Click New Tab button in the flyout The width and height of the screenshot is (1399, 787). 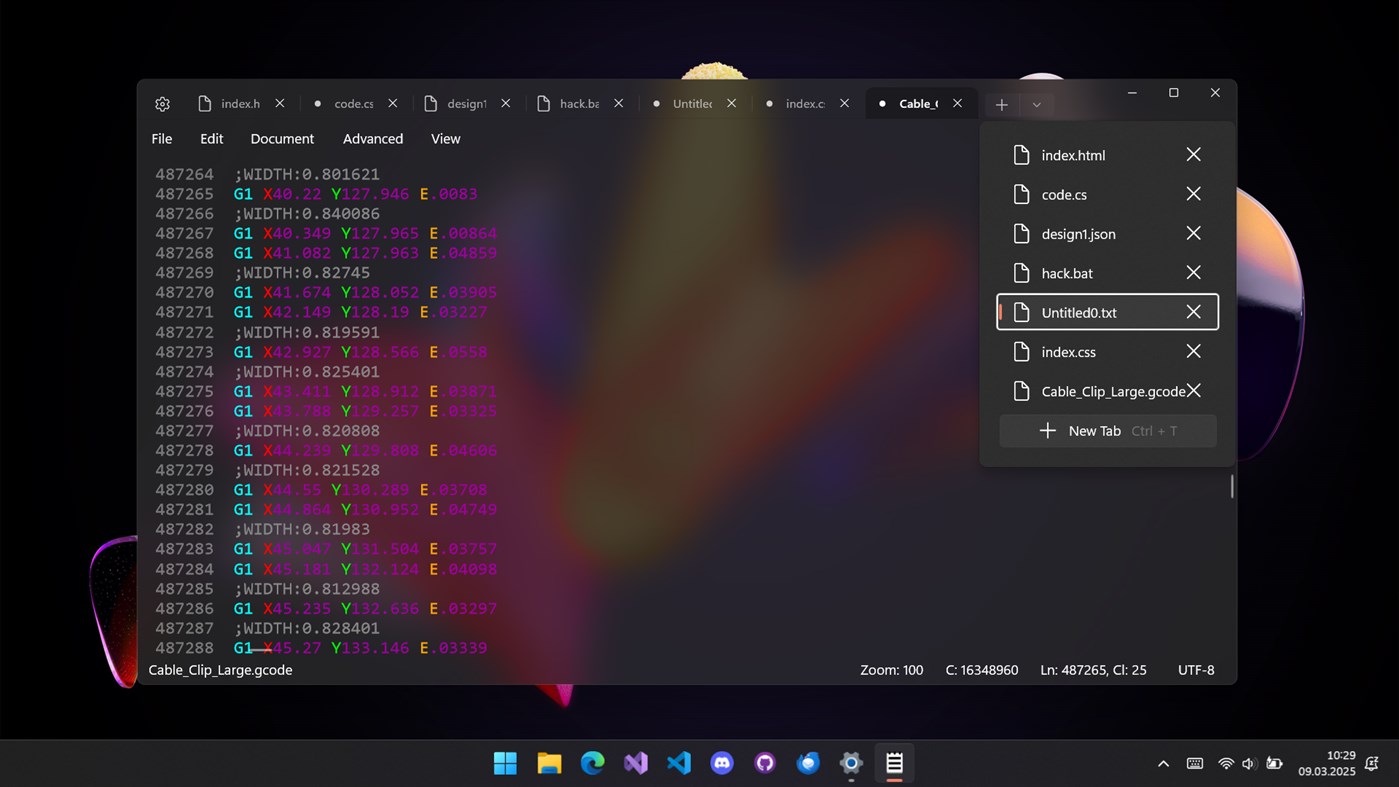(x=1107, y=431)
